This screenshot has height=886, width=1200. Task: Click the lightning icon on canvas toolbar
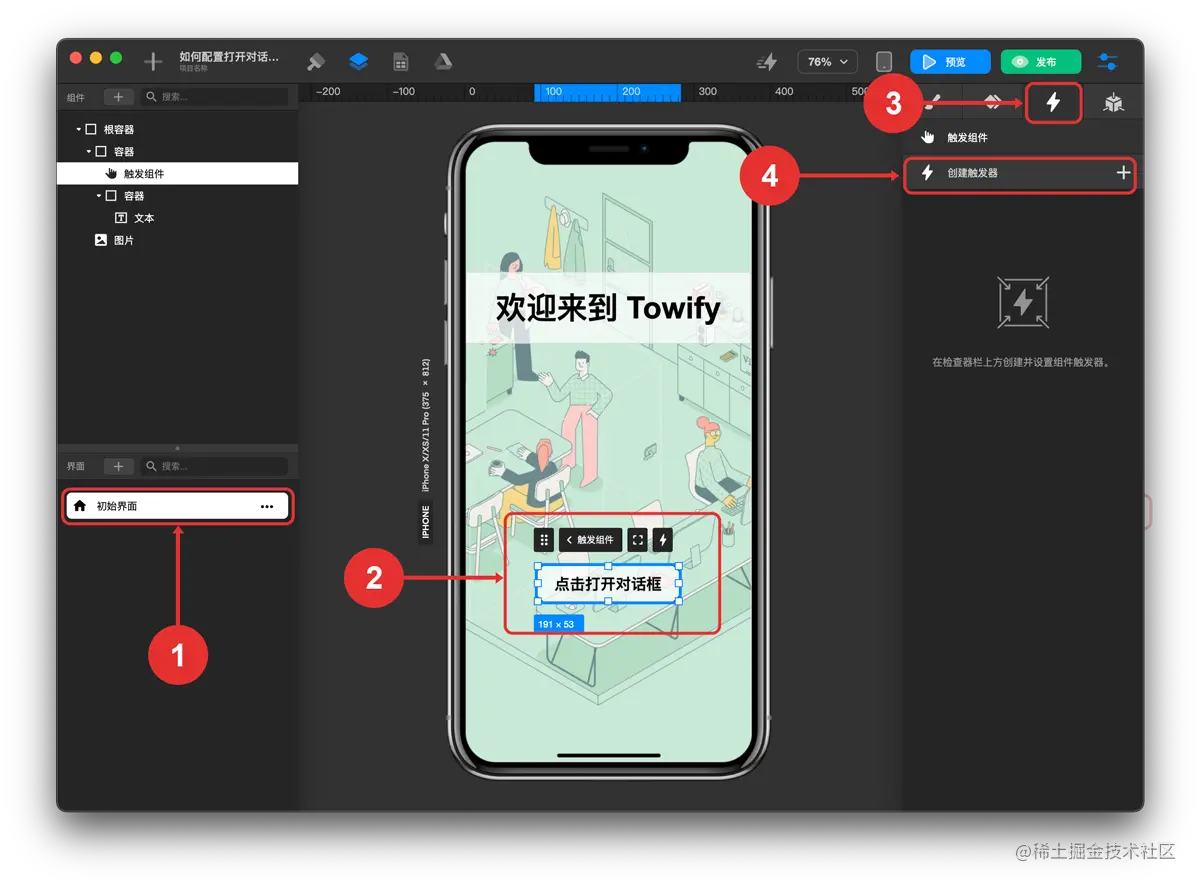pos(662,540)
